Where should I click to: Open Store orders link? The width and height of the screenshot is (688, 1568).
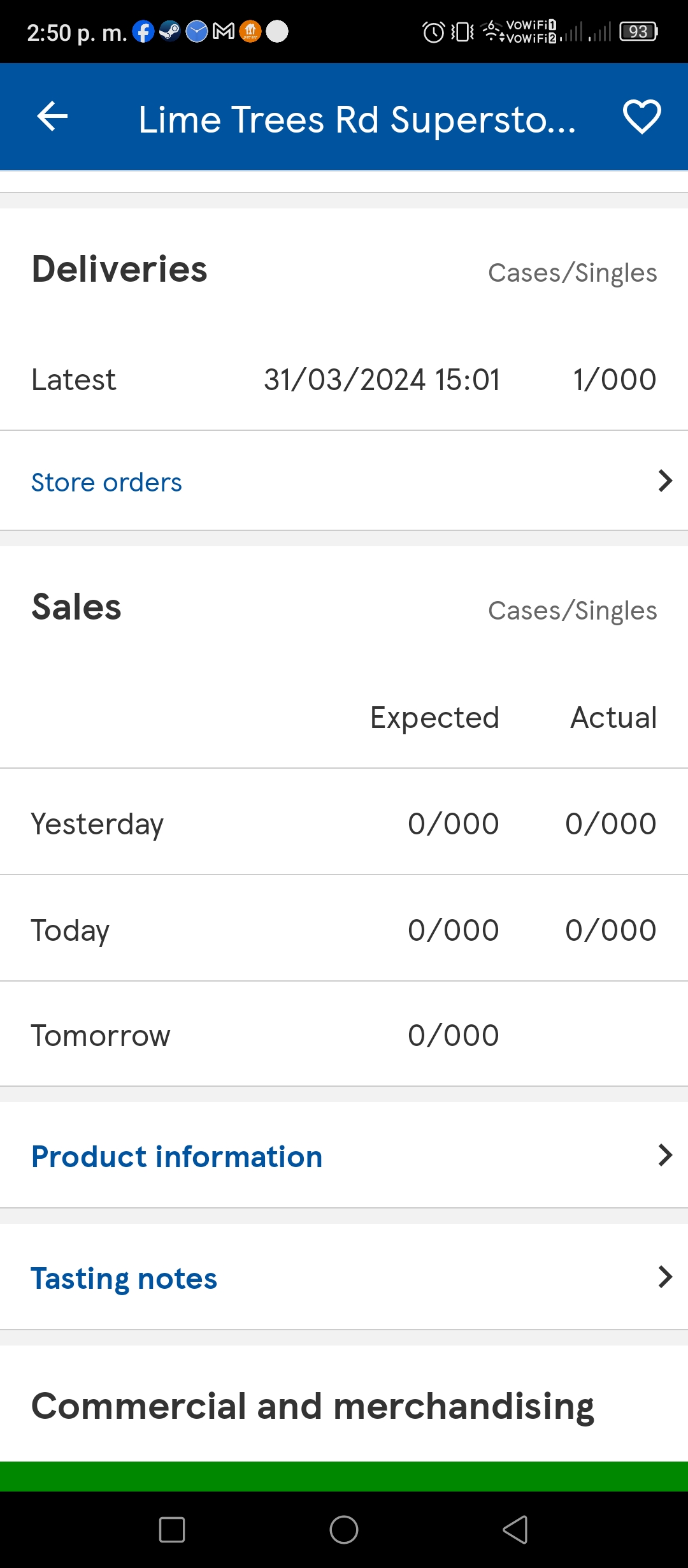(x=106, y=483)
